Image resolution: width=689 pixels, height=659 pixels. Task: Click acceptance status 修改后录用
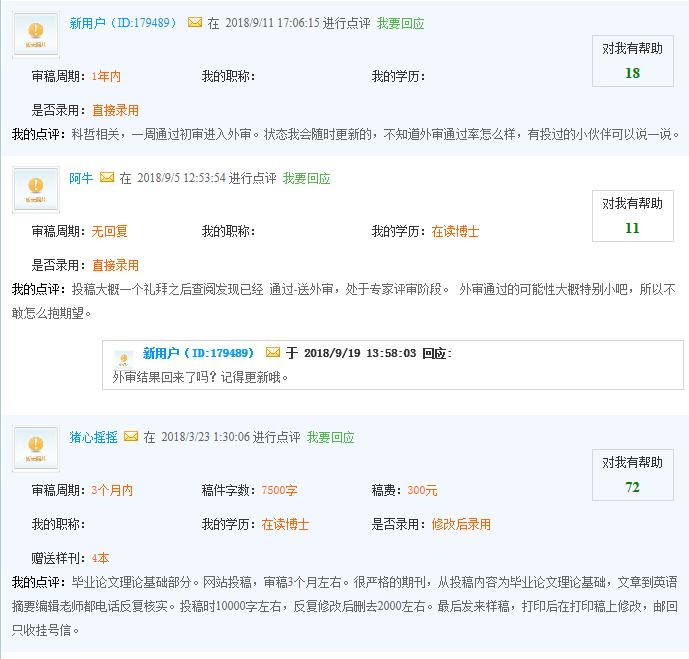pyautogui.click(x=461, y=524)
